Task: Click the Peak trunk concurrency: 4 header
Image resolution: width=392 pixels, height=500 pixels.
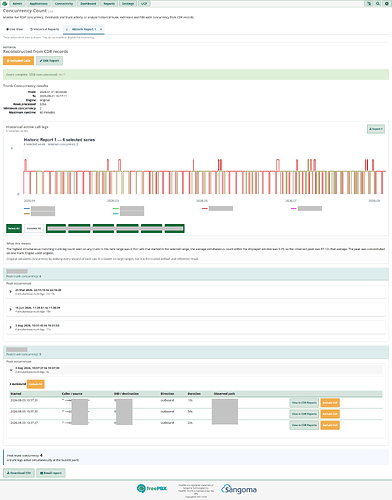Action: tap(196, 274)
